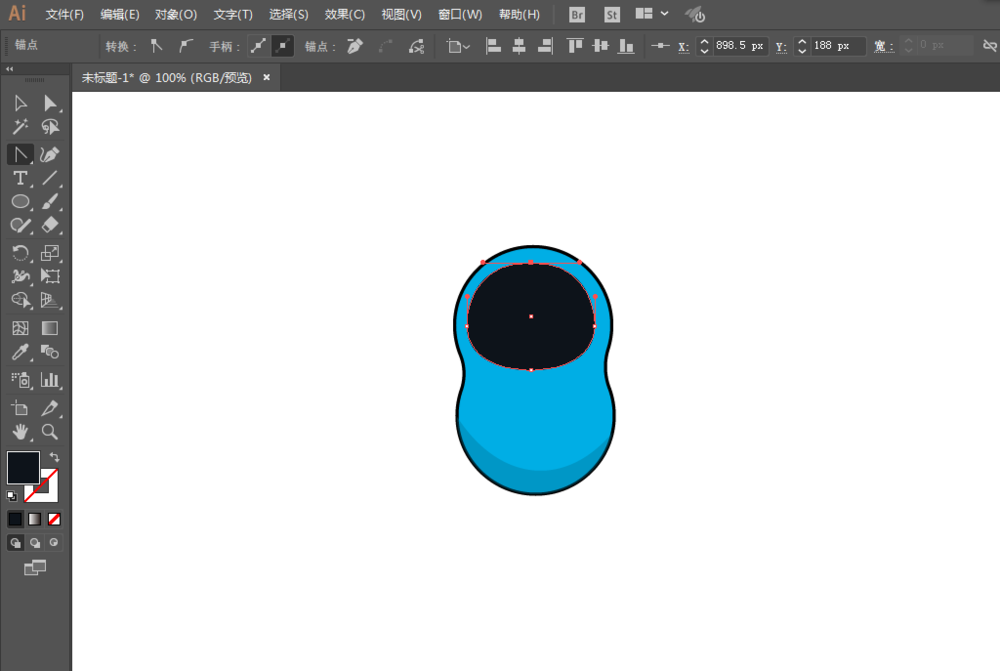Select the Direct Selection tool
The image size is (1000, 671).
[50, 103]
